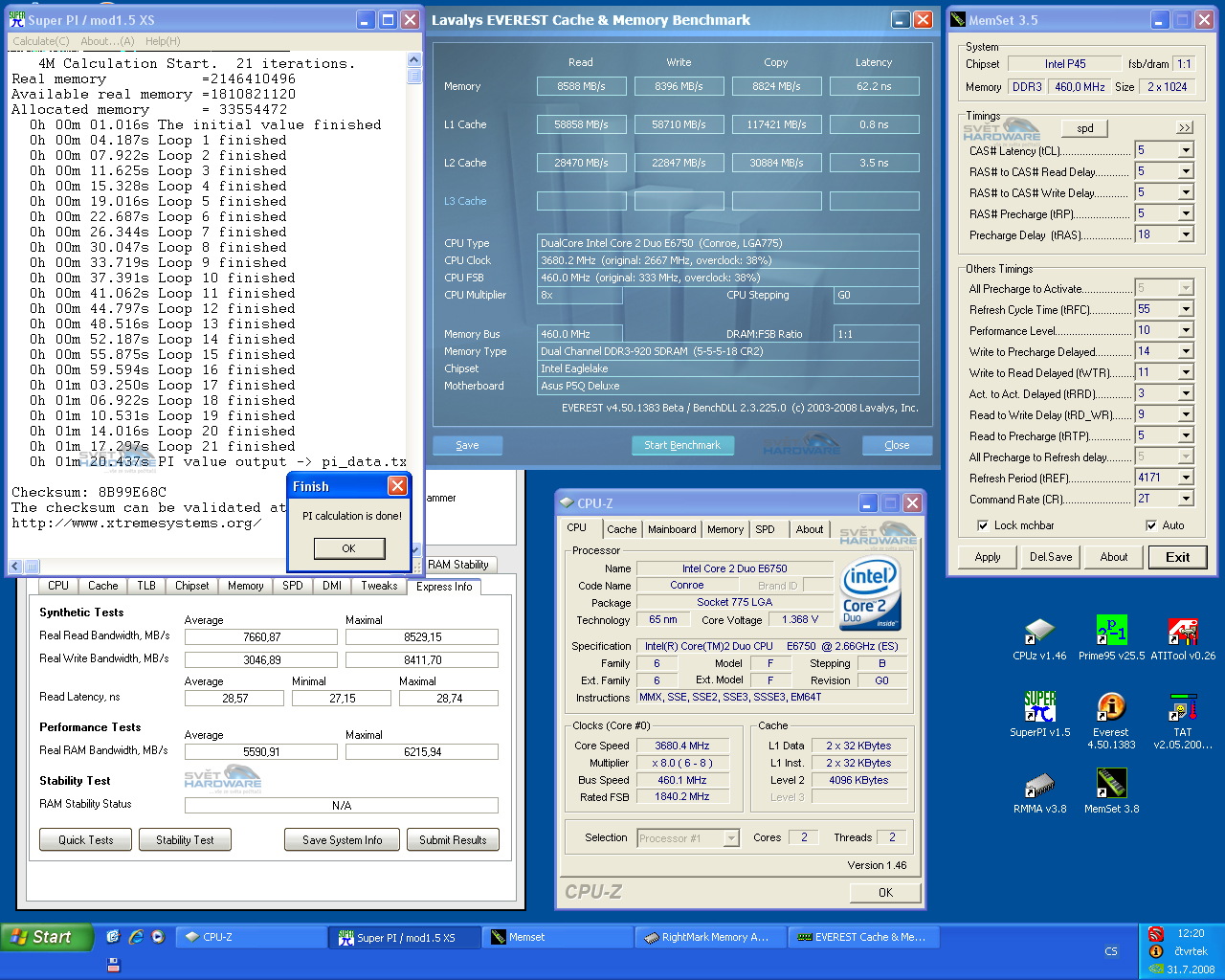The height and width of the screenshot is (980, 1225).
Task: Open the MemSet 3.8 desktop icon
Action: [x=1111, y=785]
